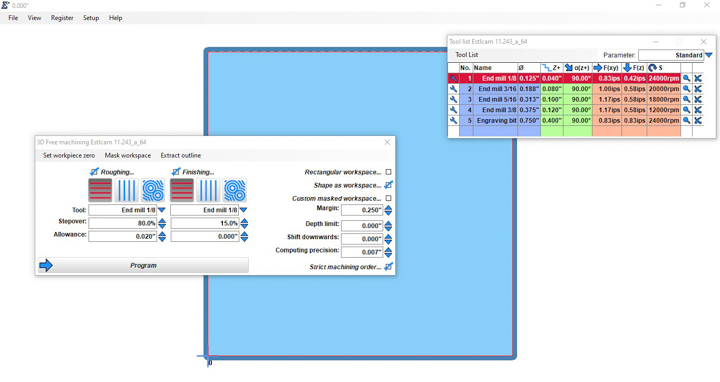Viewport: 720px width, 382px height.
Task: Click Extract outline
Action: point(180,155)
